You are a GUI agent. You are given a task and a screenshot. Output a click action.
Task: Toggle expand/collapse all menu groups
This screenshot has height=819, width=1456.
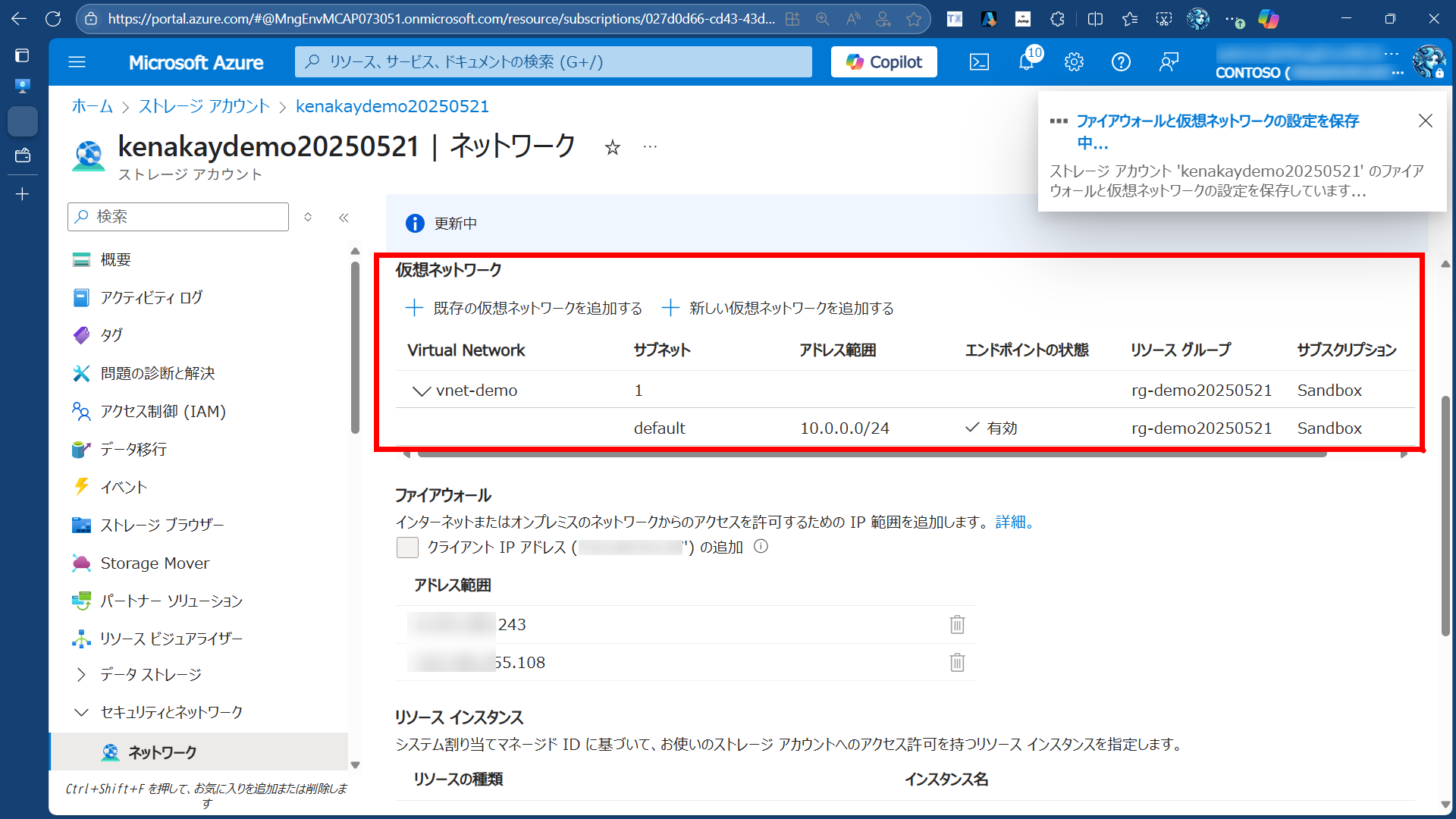coord(308,217)
